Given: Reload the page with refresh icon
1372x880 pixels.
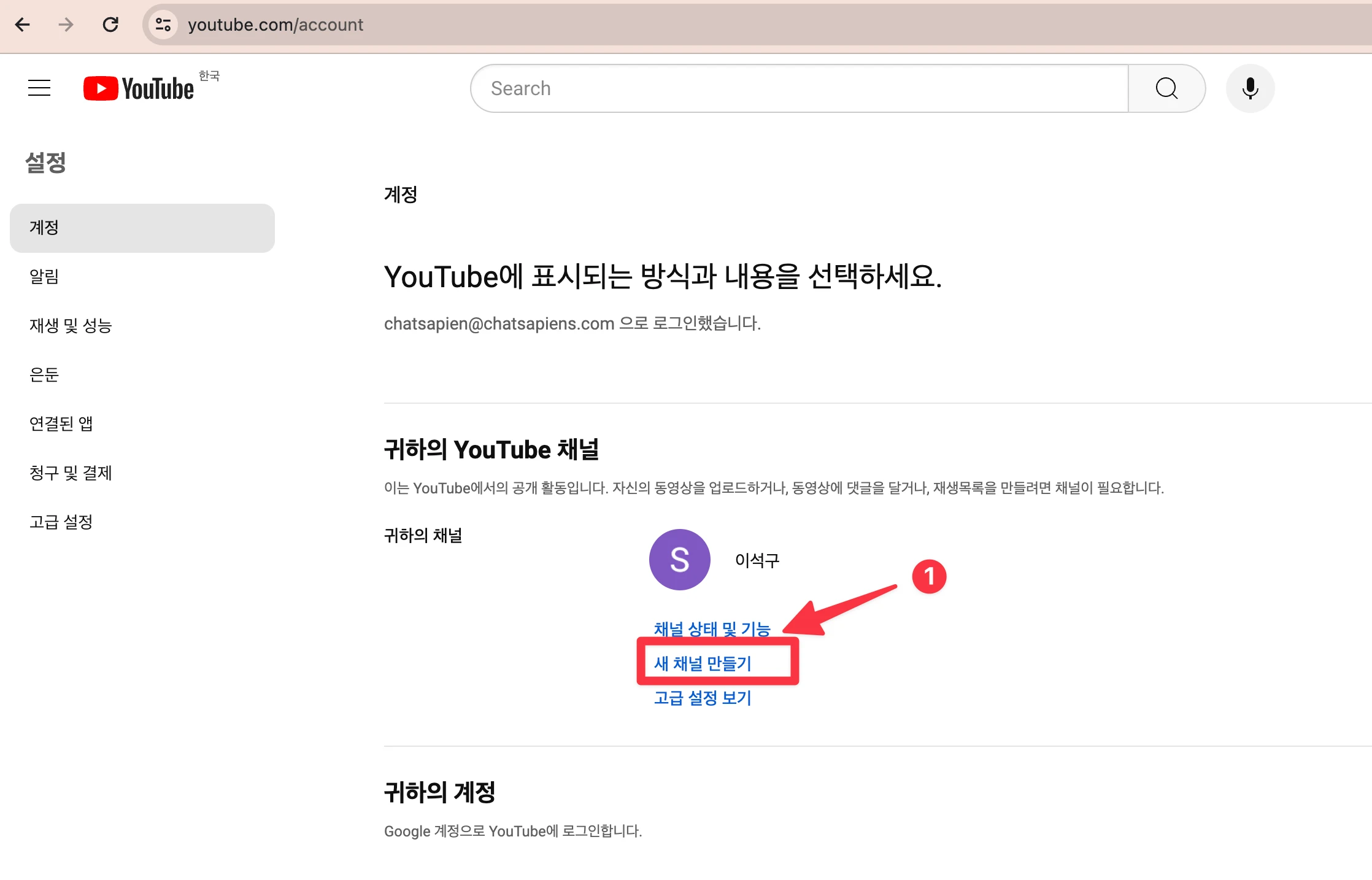Looking at the screenshot, I should pos(110,25).
